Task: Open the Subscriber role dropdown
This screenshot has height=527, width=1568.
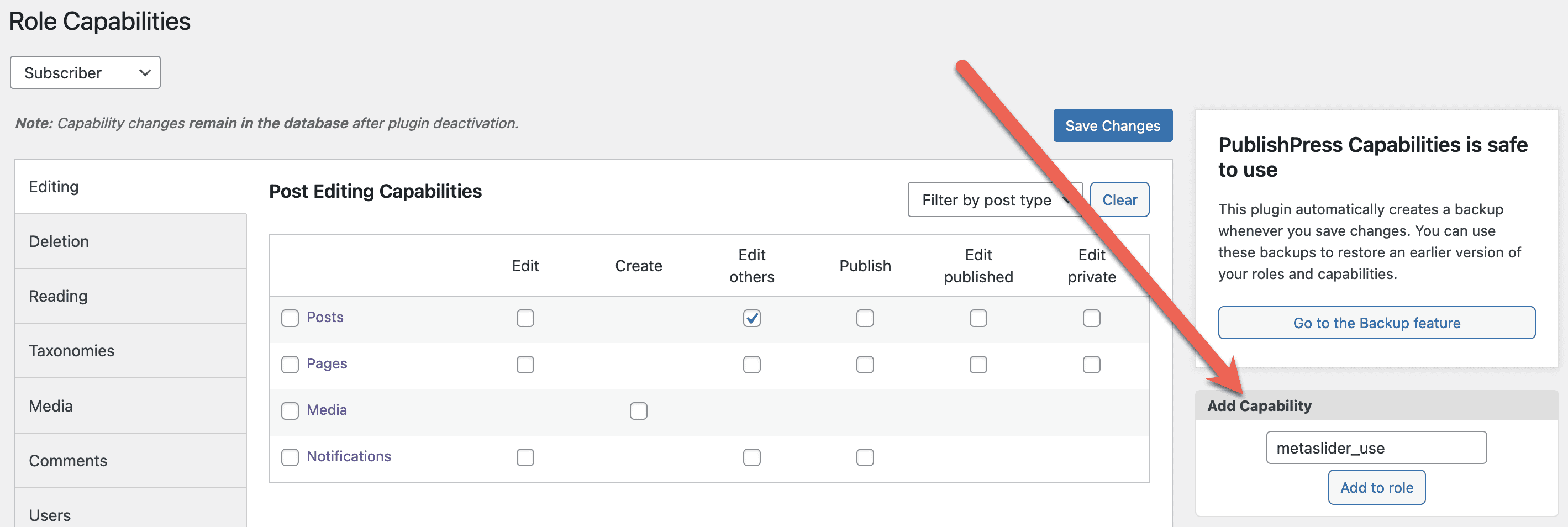Action: click(x=85, y=72)
